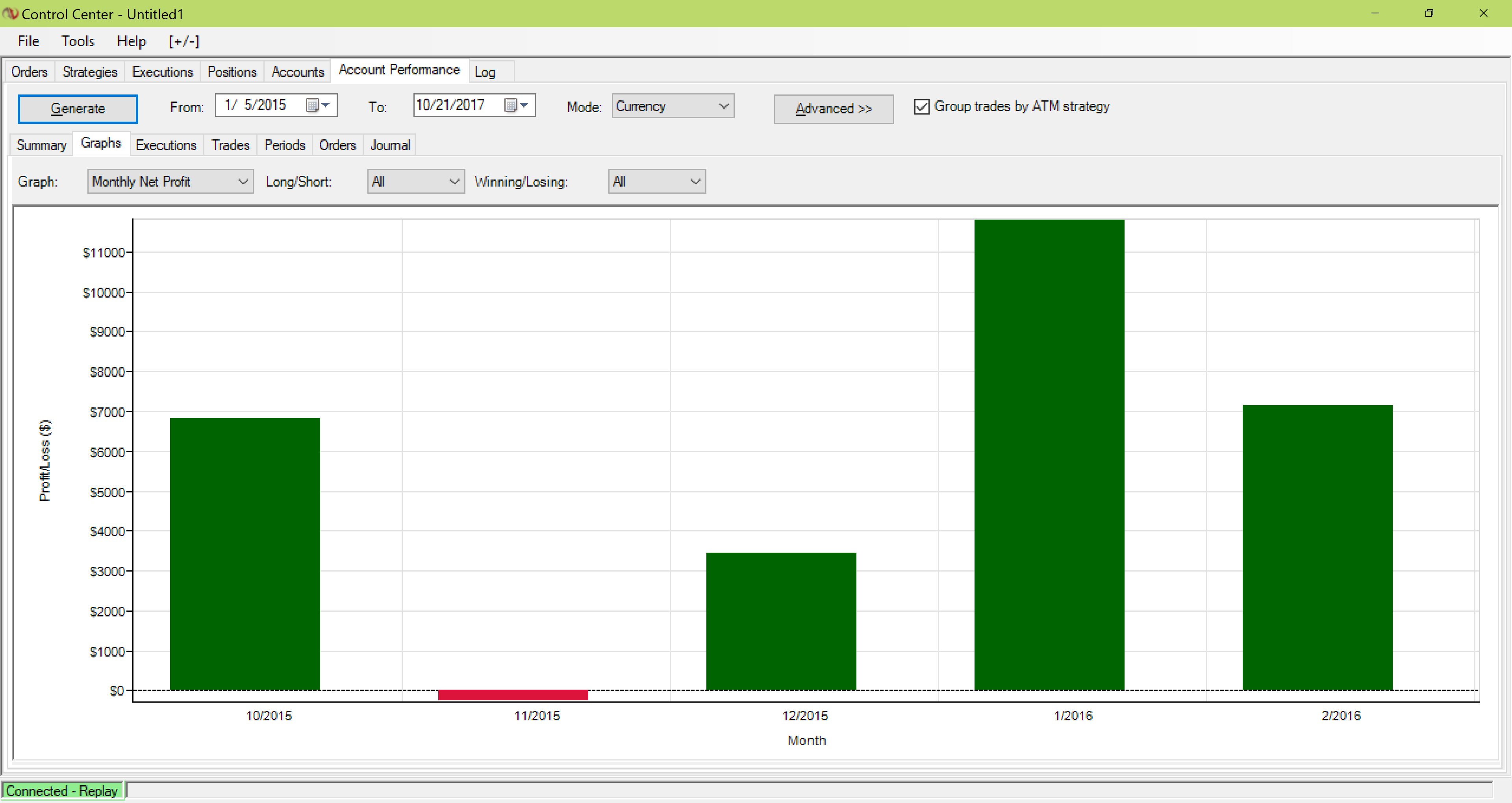Viewport: 1512px width, 803px height.
Task: Open the Executions sub-tab under Account Performance
Action: 166,145
